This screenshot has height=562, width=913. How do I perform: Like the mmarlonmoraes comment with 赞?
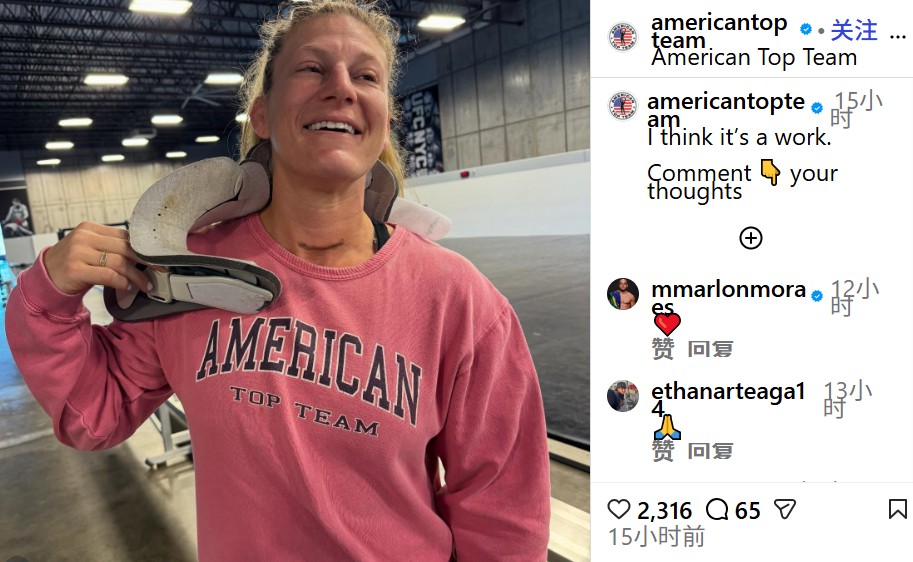click(x=663, y=349)
